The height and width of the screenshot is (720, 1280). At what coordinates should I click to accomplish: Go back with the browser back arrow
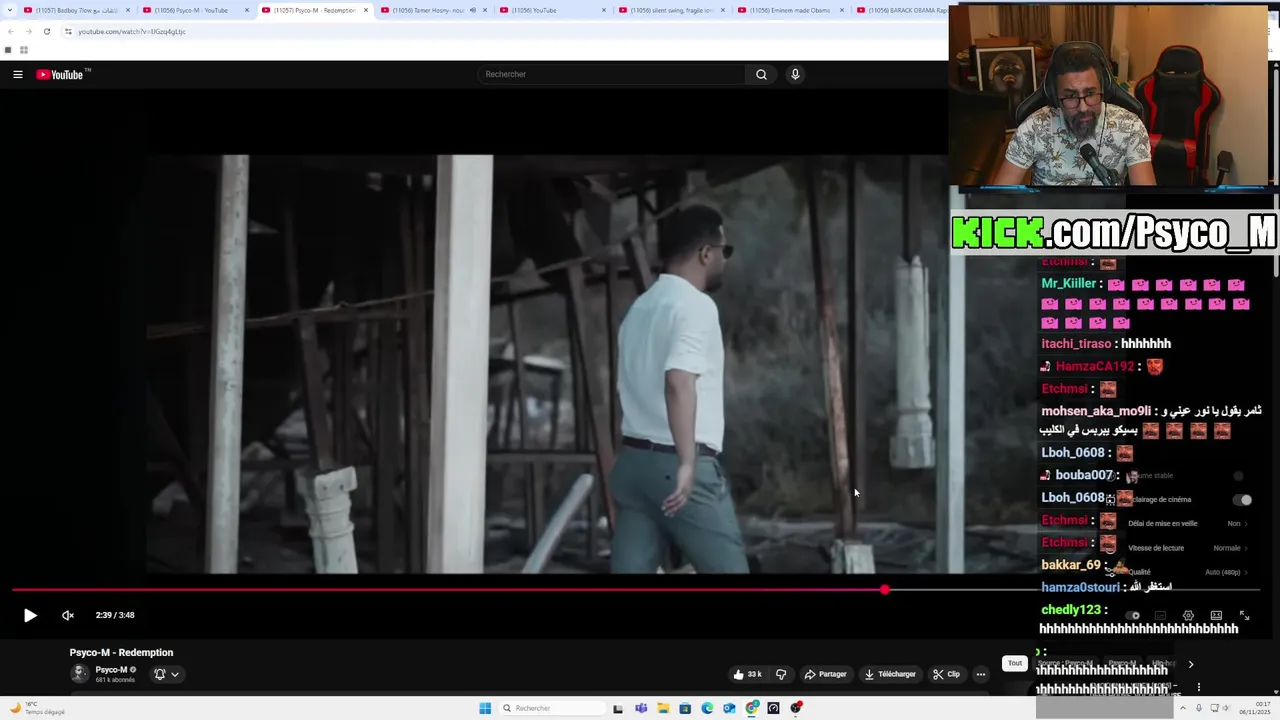coord(11,31)
